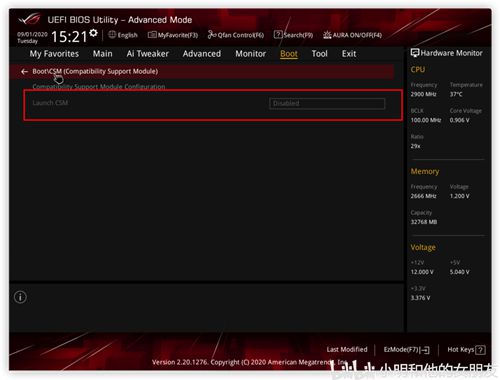Open Hot Keys help icon

pos(480,350)
